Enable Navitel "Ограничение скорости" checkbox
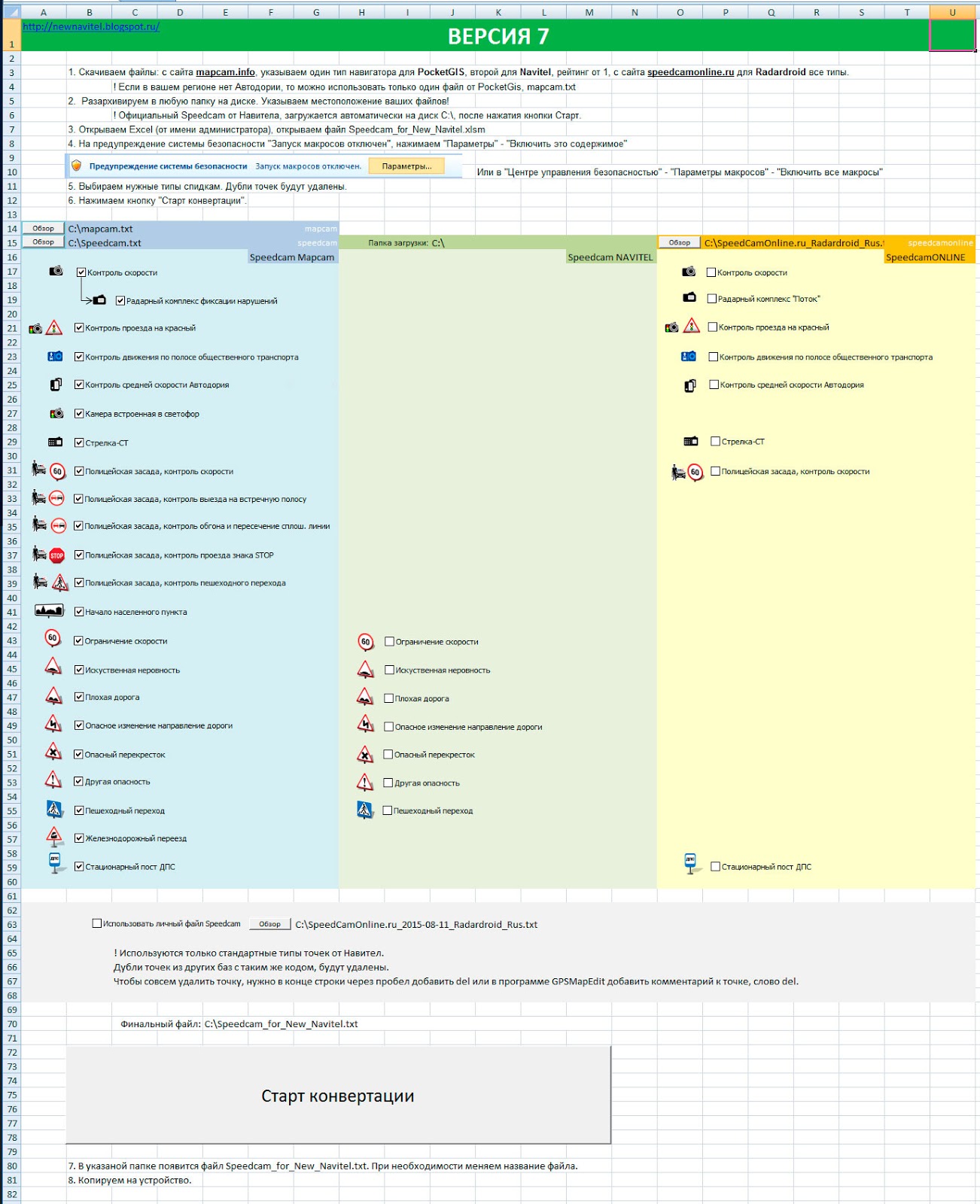 389,642
